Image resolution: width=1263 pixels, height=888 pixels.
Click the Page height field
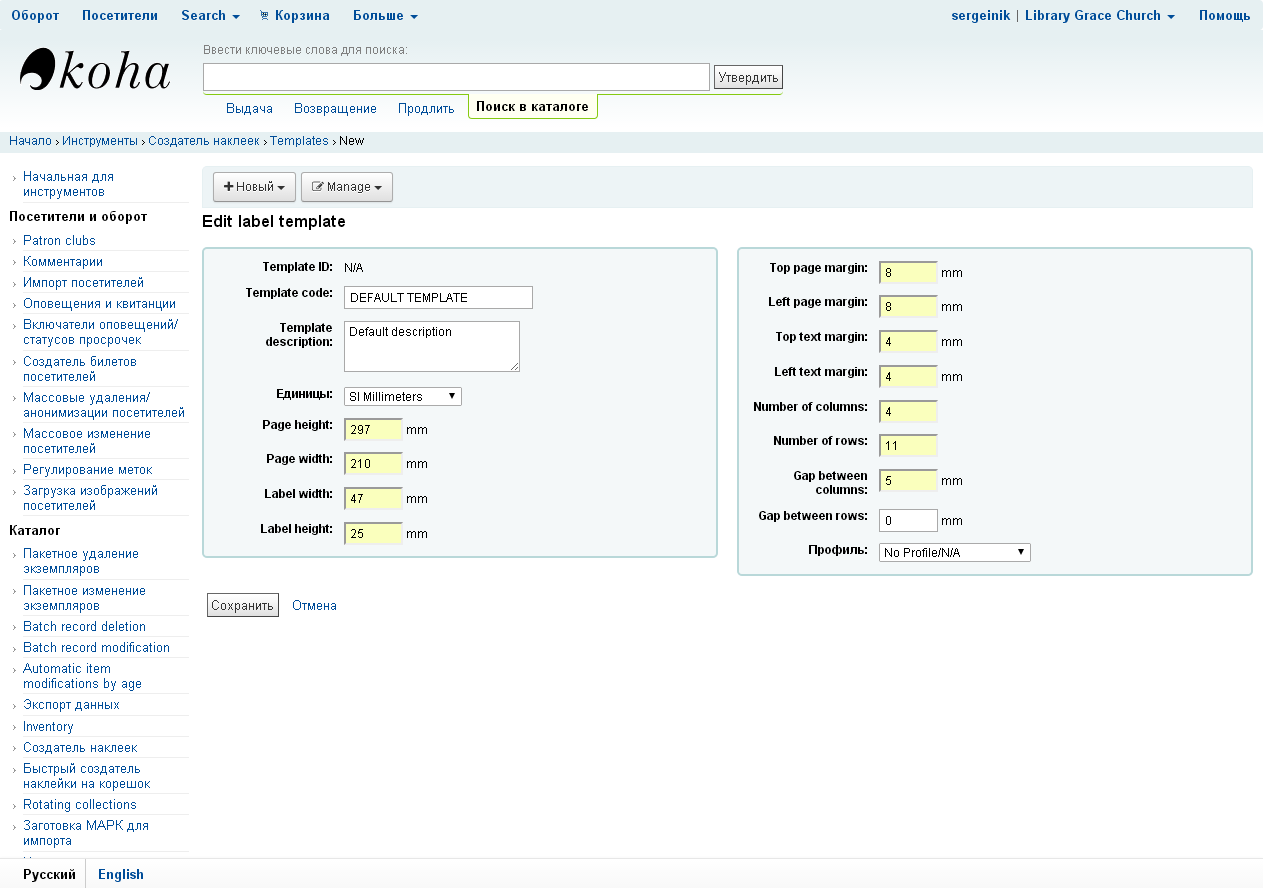point(373,430)
